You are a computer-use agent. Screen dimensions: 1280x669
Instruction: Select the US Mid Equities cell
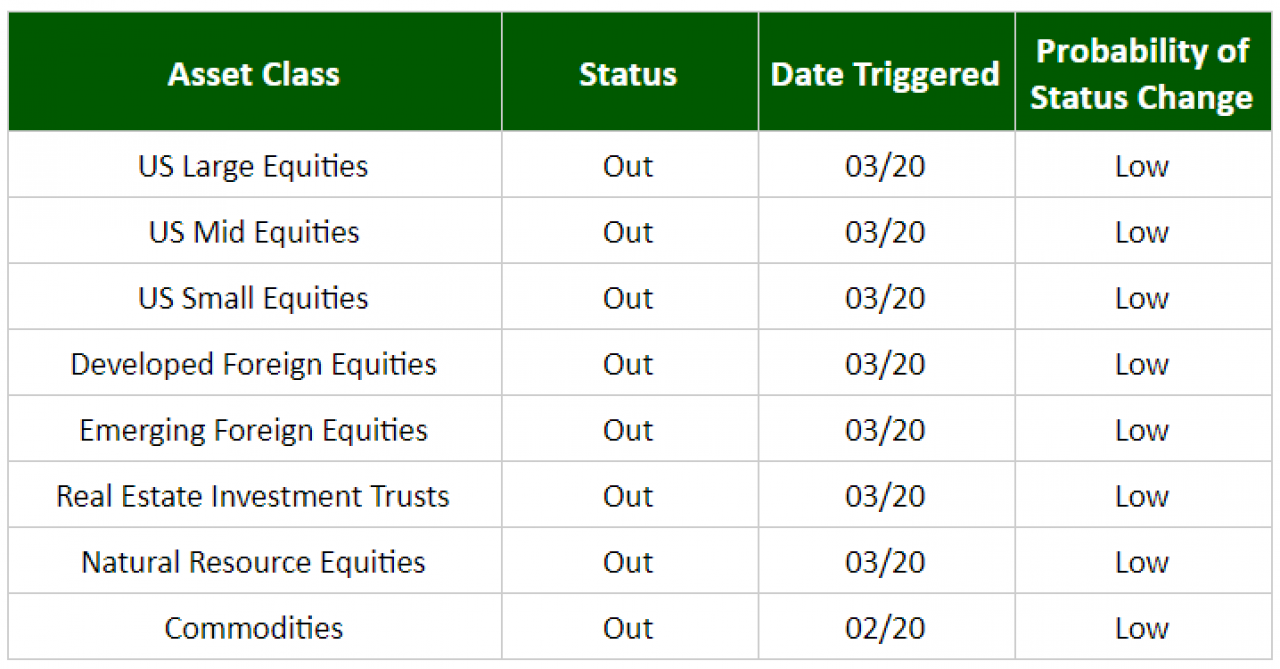254,232
